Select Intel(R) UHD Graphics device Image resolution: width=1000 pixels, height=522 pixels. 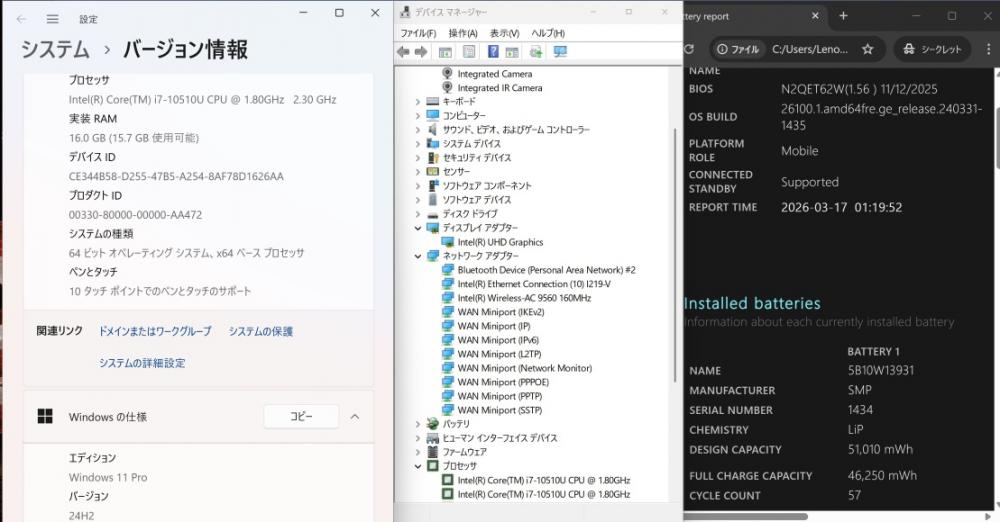point(500,242)
